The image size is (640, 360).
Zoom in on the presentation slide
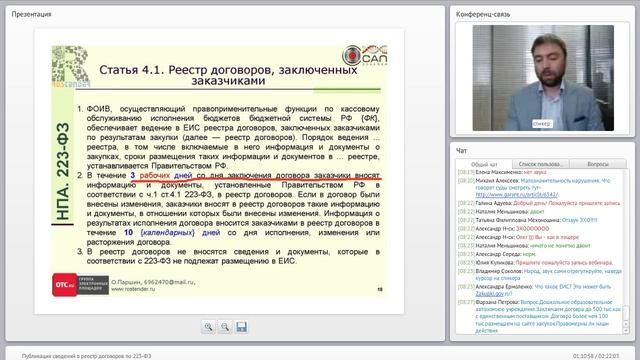point(208,327)
